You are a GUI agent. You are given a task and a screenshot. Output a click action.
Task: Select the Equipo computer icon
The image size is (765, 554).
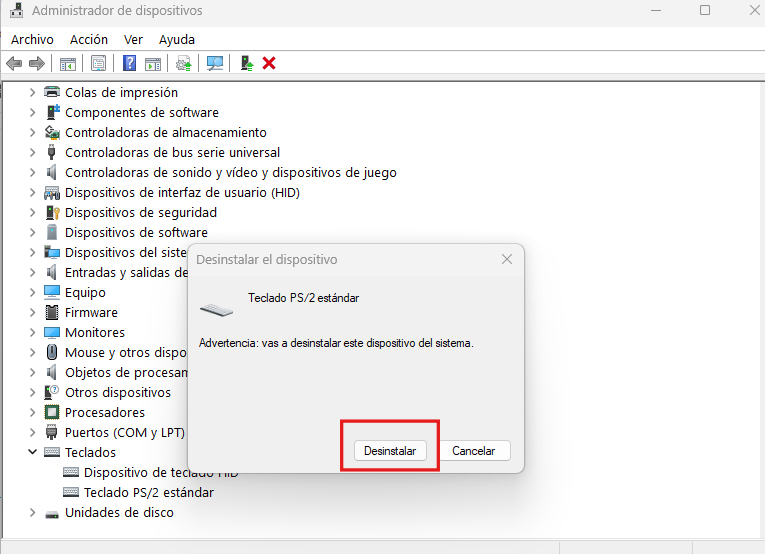pos(52,292)
